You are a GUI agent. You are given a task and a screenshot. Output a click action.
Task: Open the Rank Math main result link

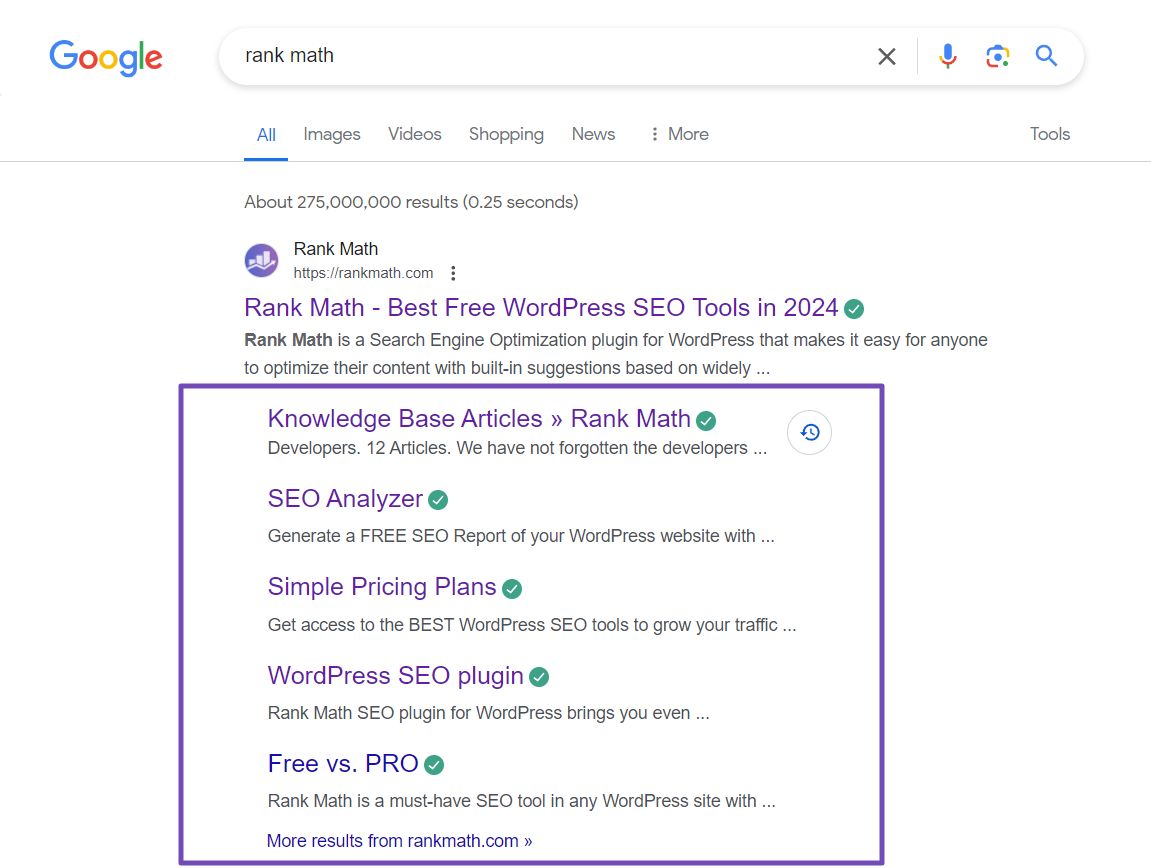pos(541,307)
